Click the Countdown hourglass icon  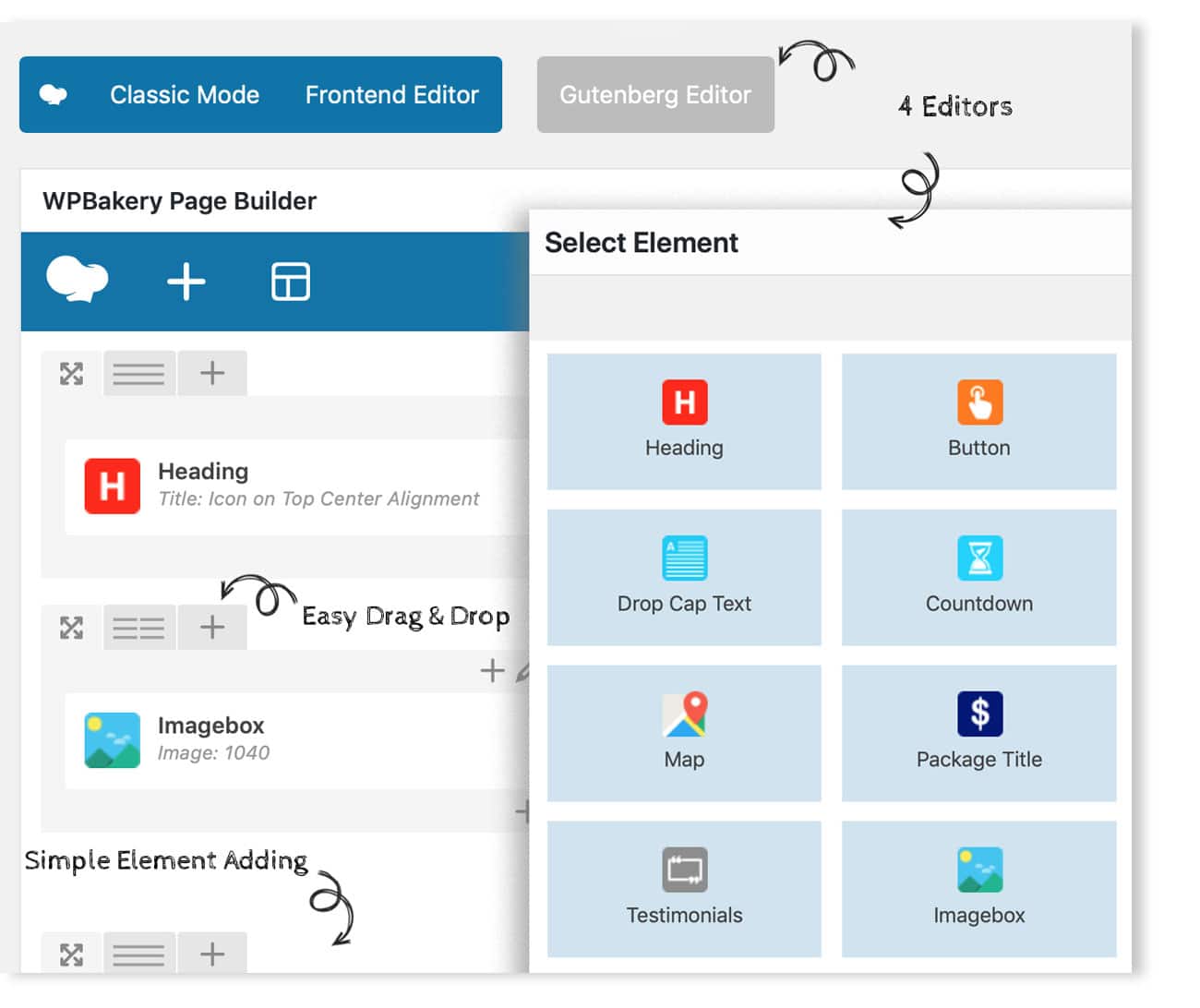coord(979,558)
